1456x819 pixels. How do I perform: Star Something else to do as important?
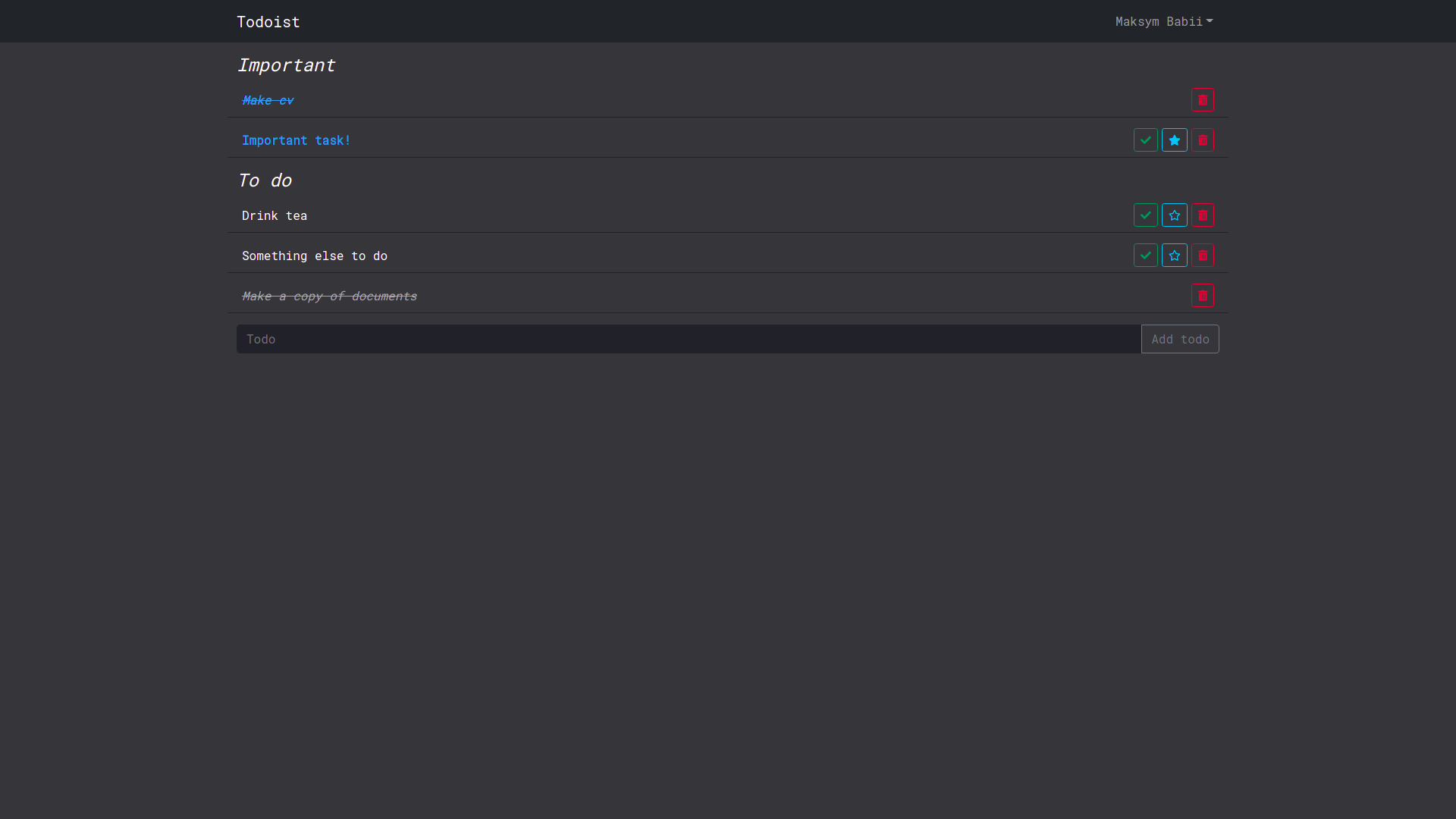click(x=1174, y=256)
